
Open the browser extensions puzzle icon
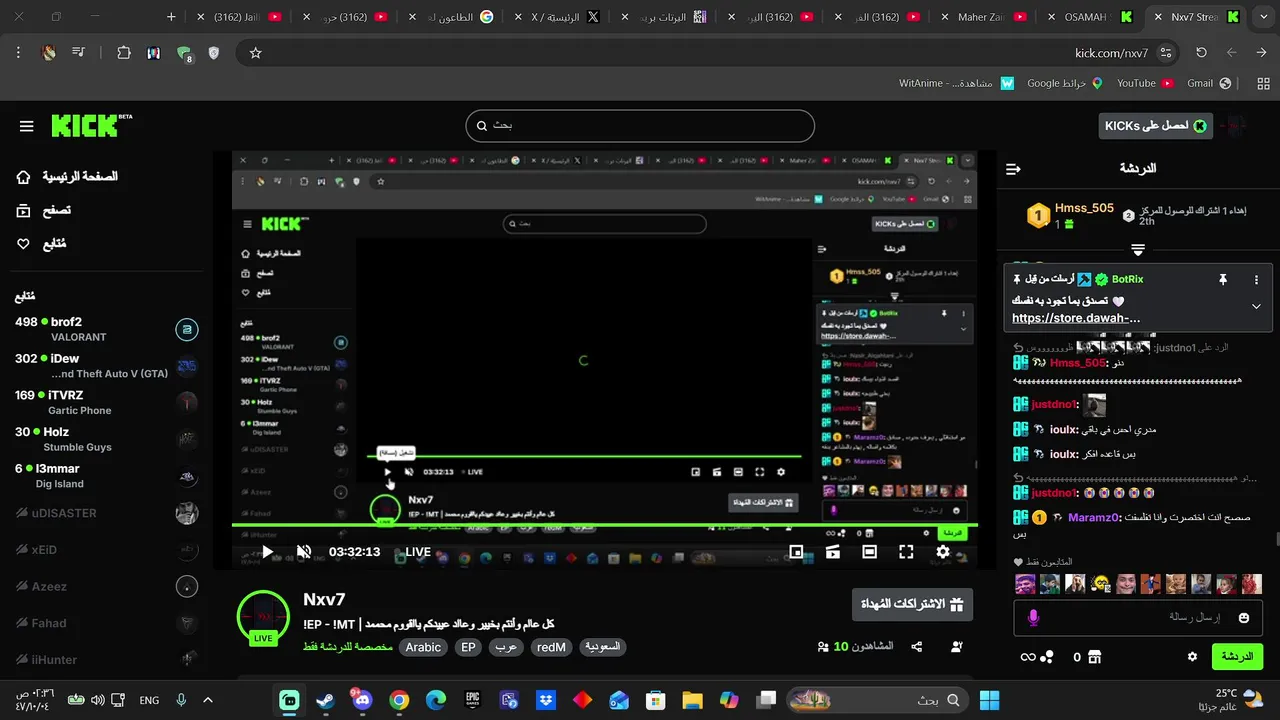124,53
